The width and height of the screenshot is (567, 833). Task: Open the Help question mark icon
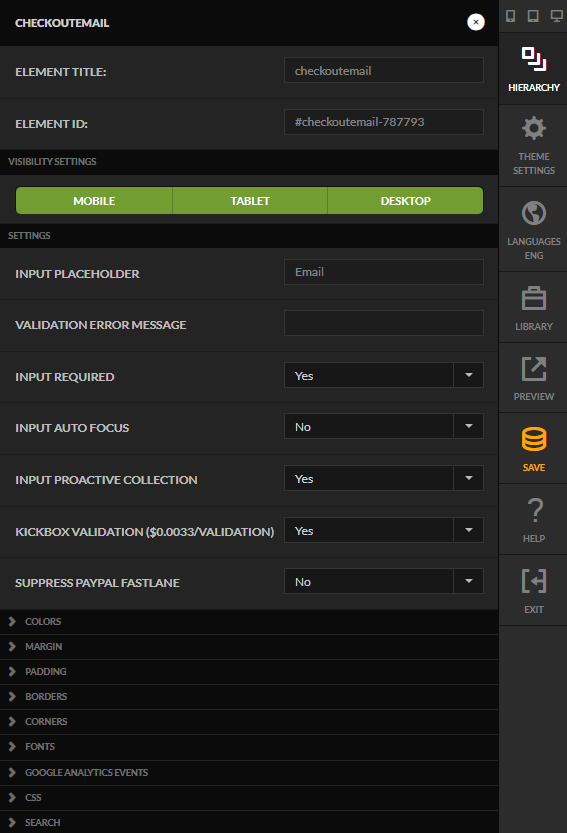(x=534, y=511)
